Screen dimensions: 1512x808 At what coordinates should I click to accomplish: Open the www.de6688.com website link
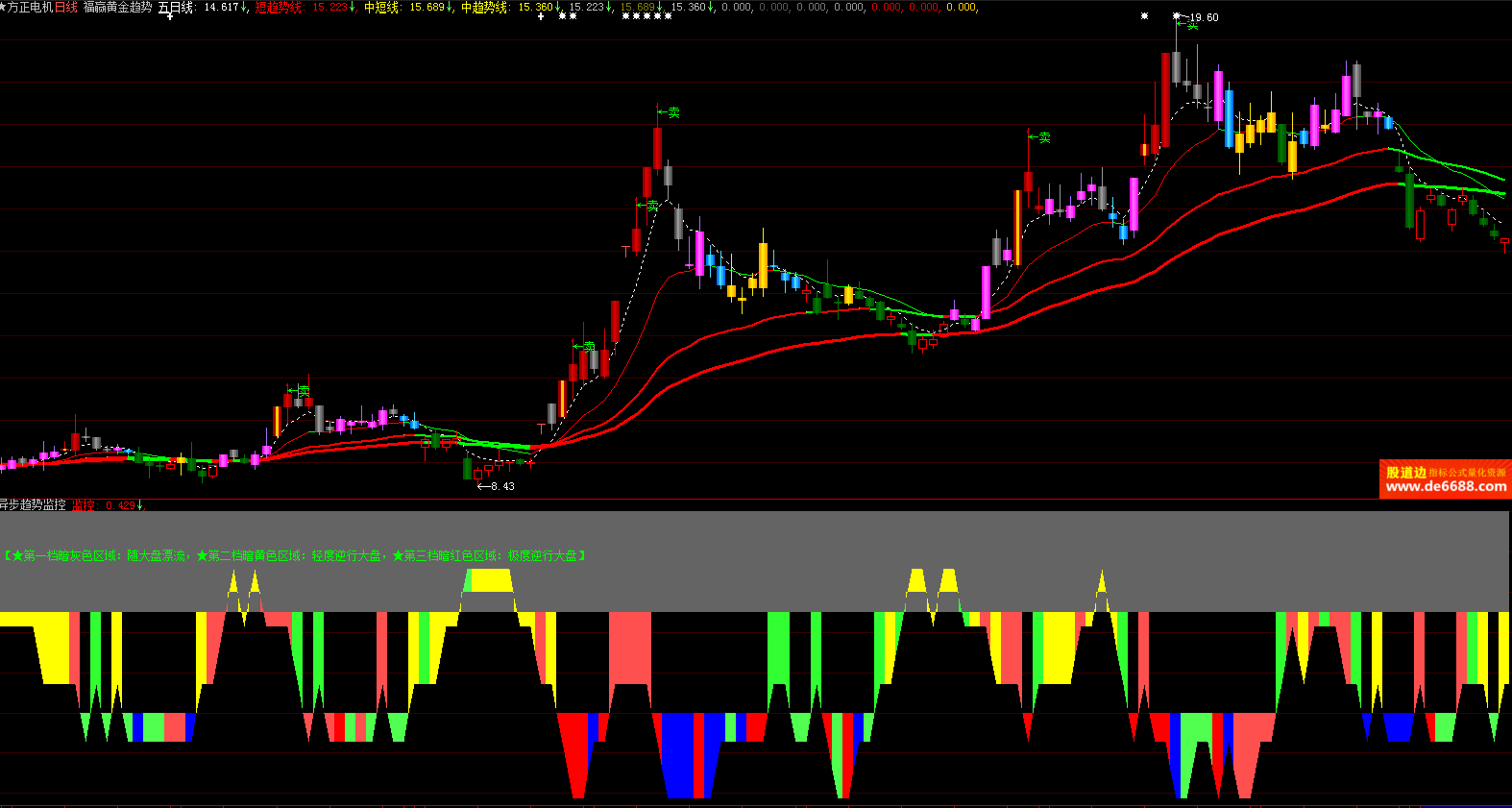click(x=1446, y=486)
